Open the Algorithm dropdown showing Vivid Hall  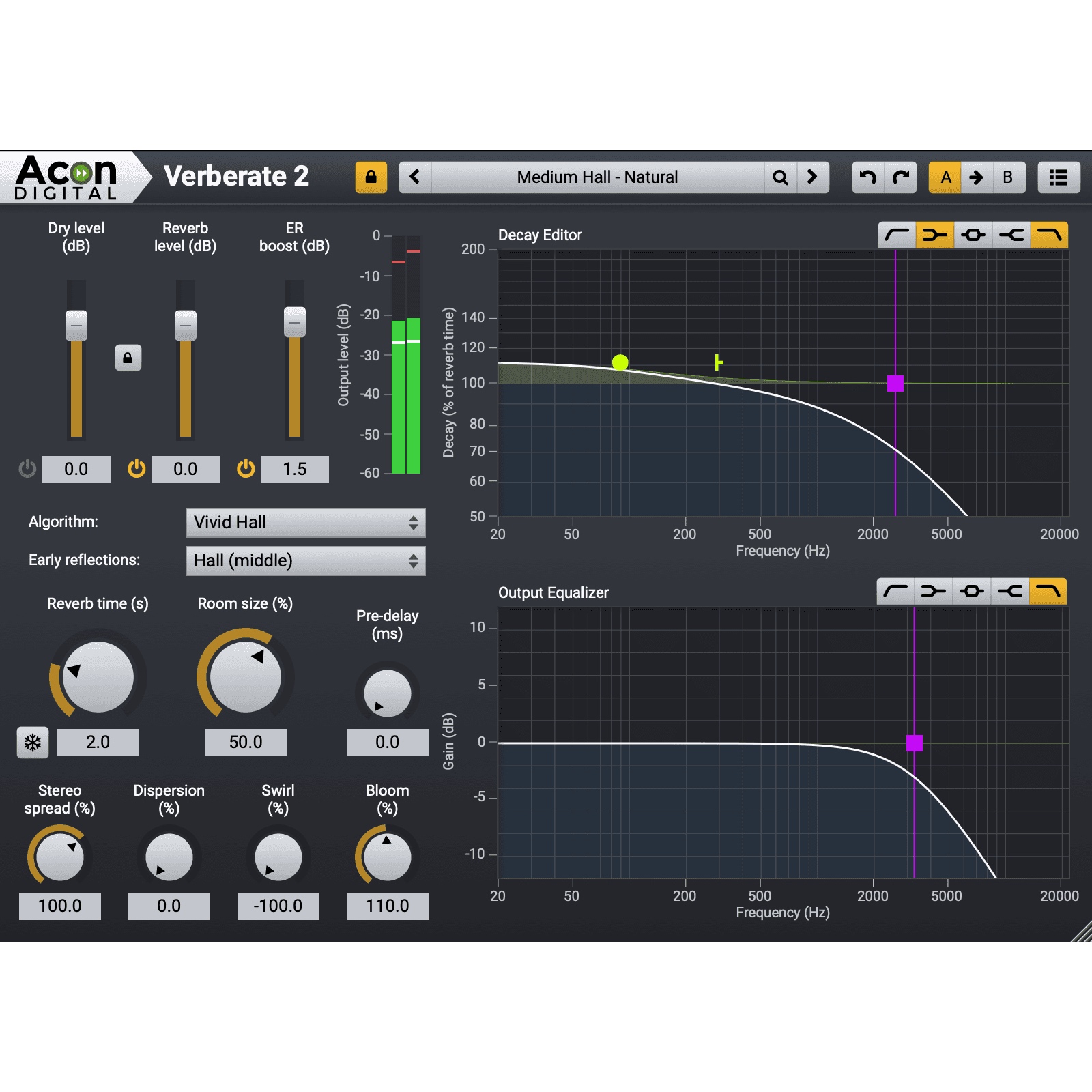click(x=305, y=523)
